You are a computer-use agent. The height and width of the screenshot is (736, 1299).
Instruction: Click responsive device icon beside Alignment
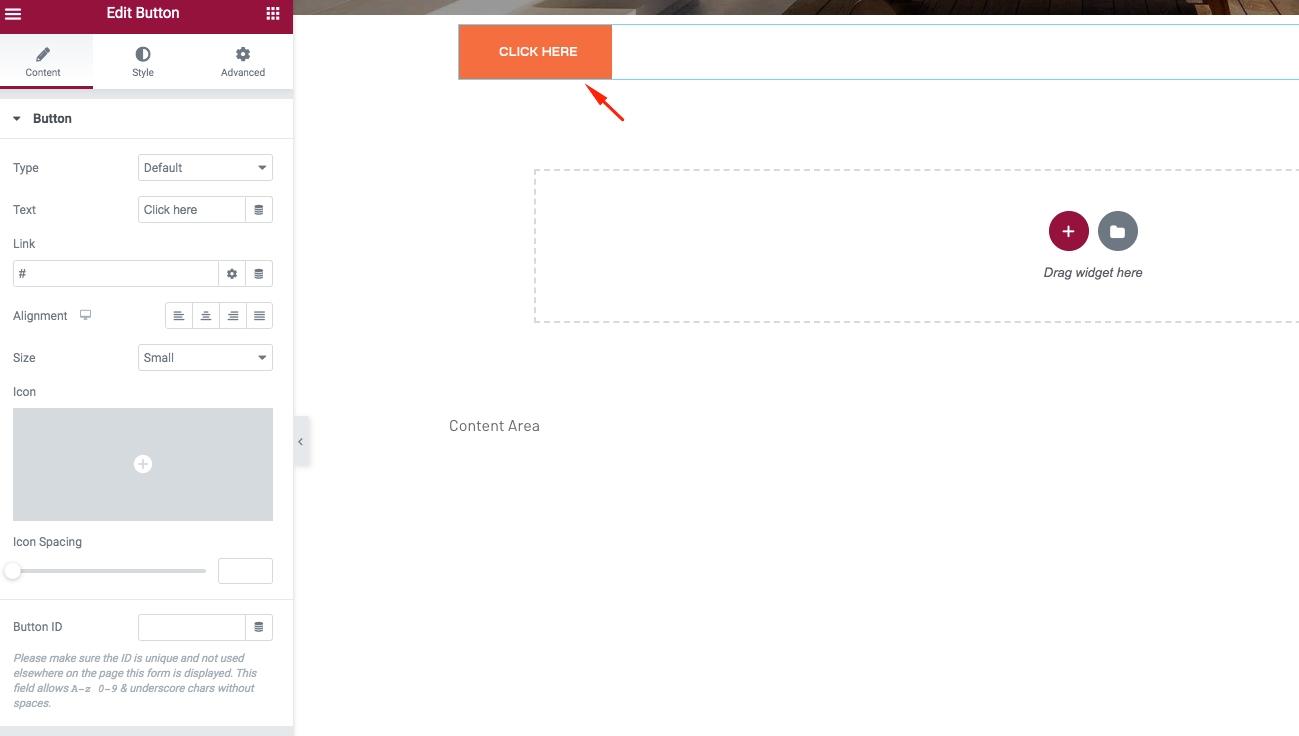86,316
